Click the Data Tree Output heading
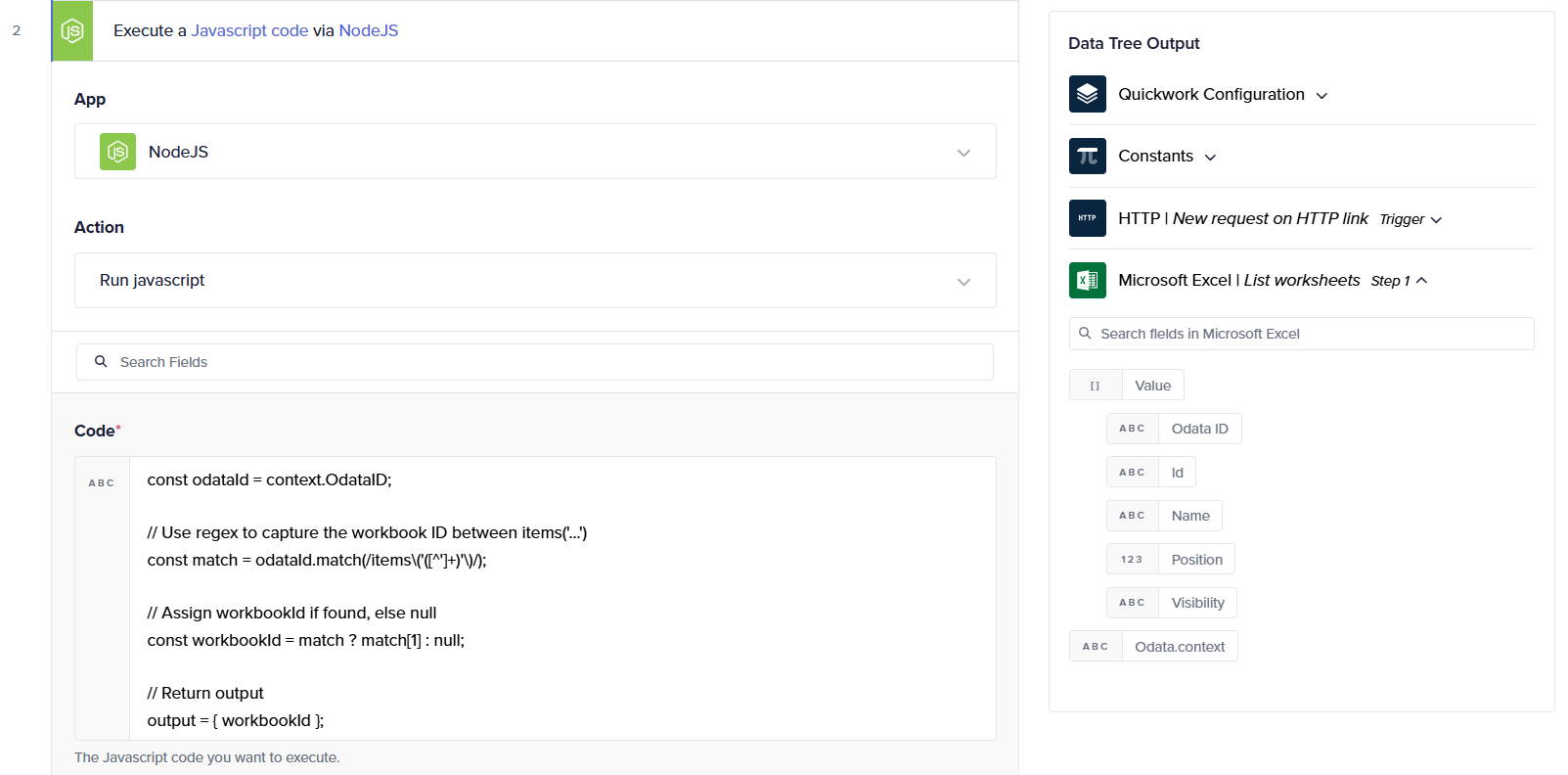Screen dimensions: 1568x775 point(1134,43)
